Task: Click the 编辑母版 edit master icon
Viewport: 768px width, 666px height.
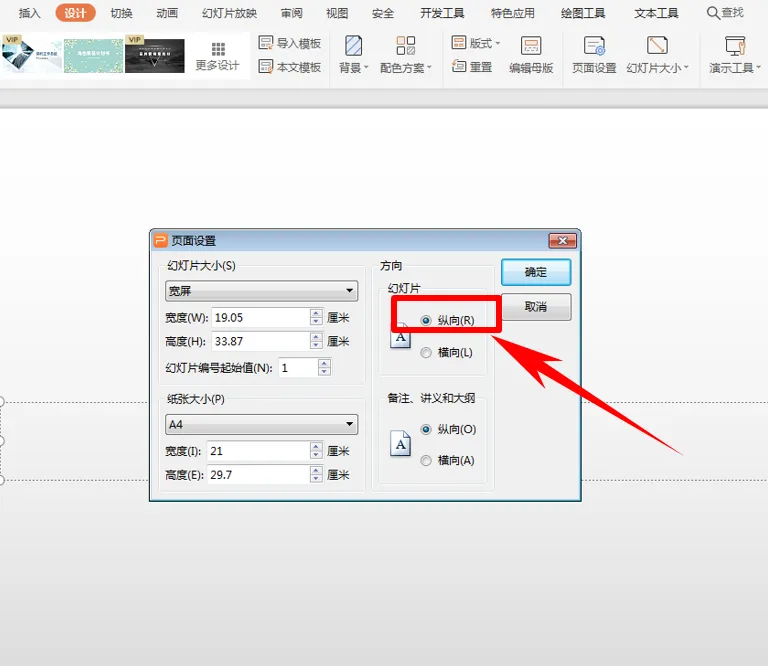Action: coord(531,46)
